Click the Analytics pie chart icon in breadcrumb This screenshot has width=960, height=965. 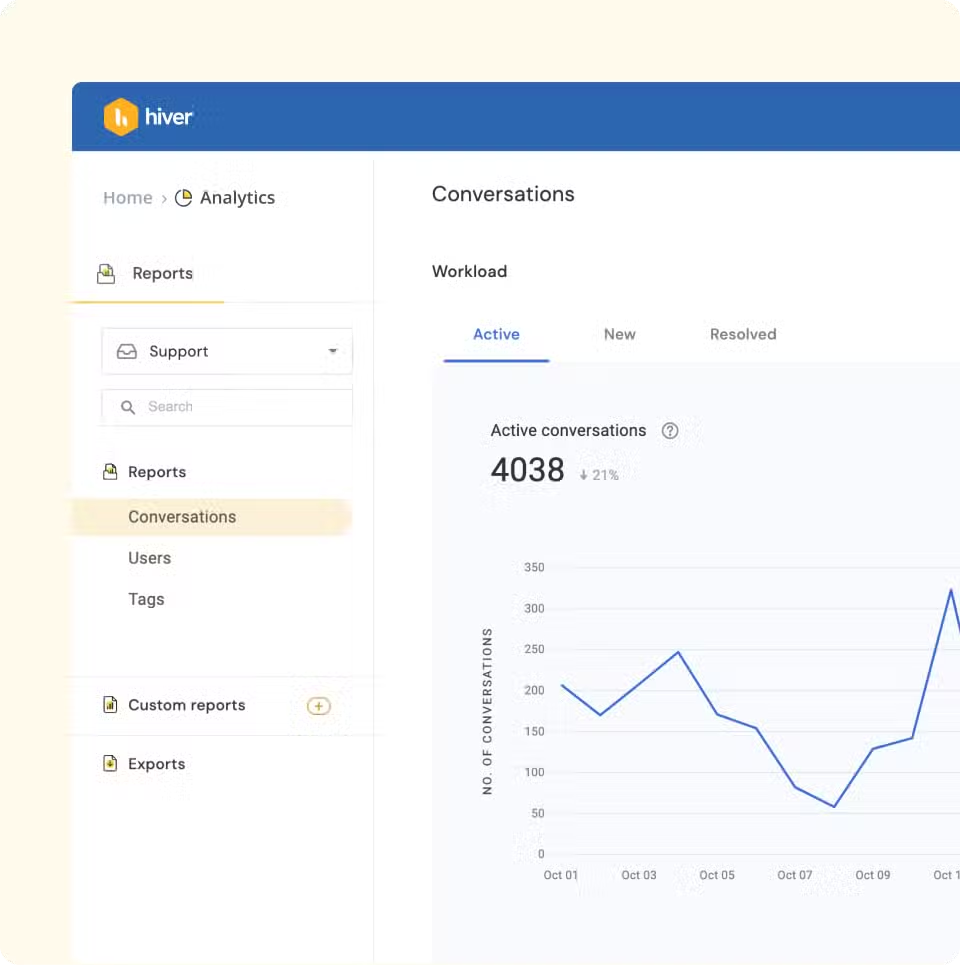point(184,197)
